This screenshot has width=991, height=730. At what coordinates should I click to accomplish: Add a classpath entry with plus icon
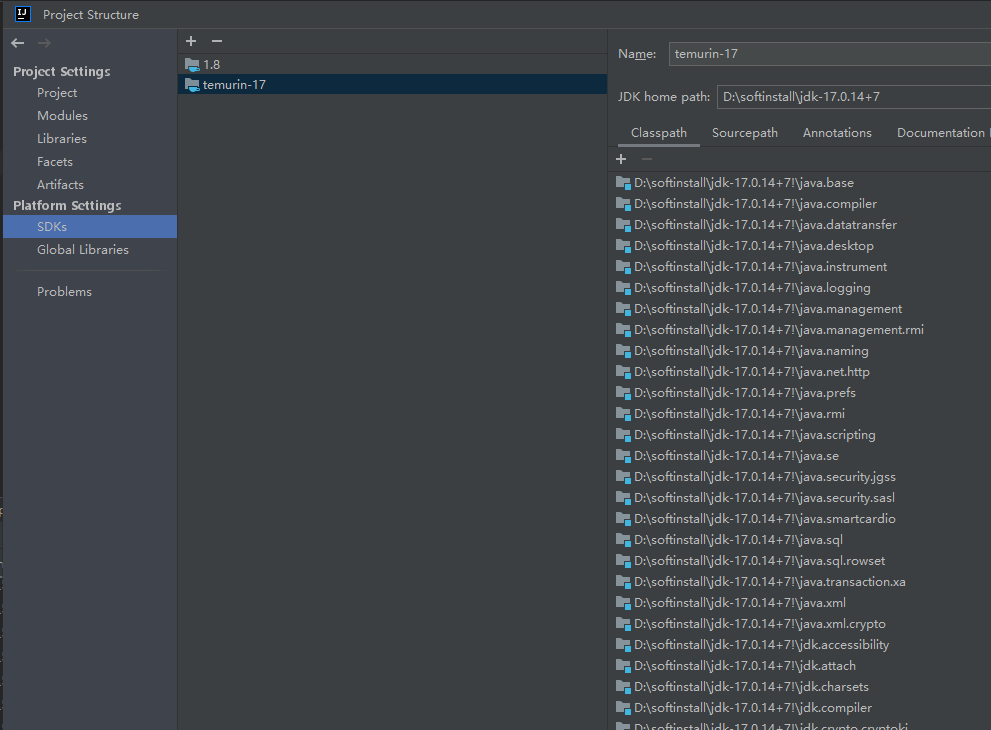click(621, 159)
